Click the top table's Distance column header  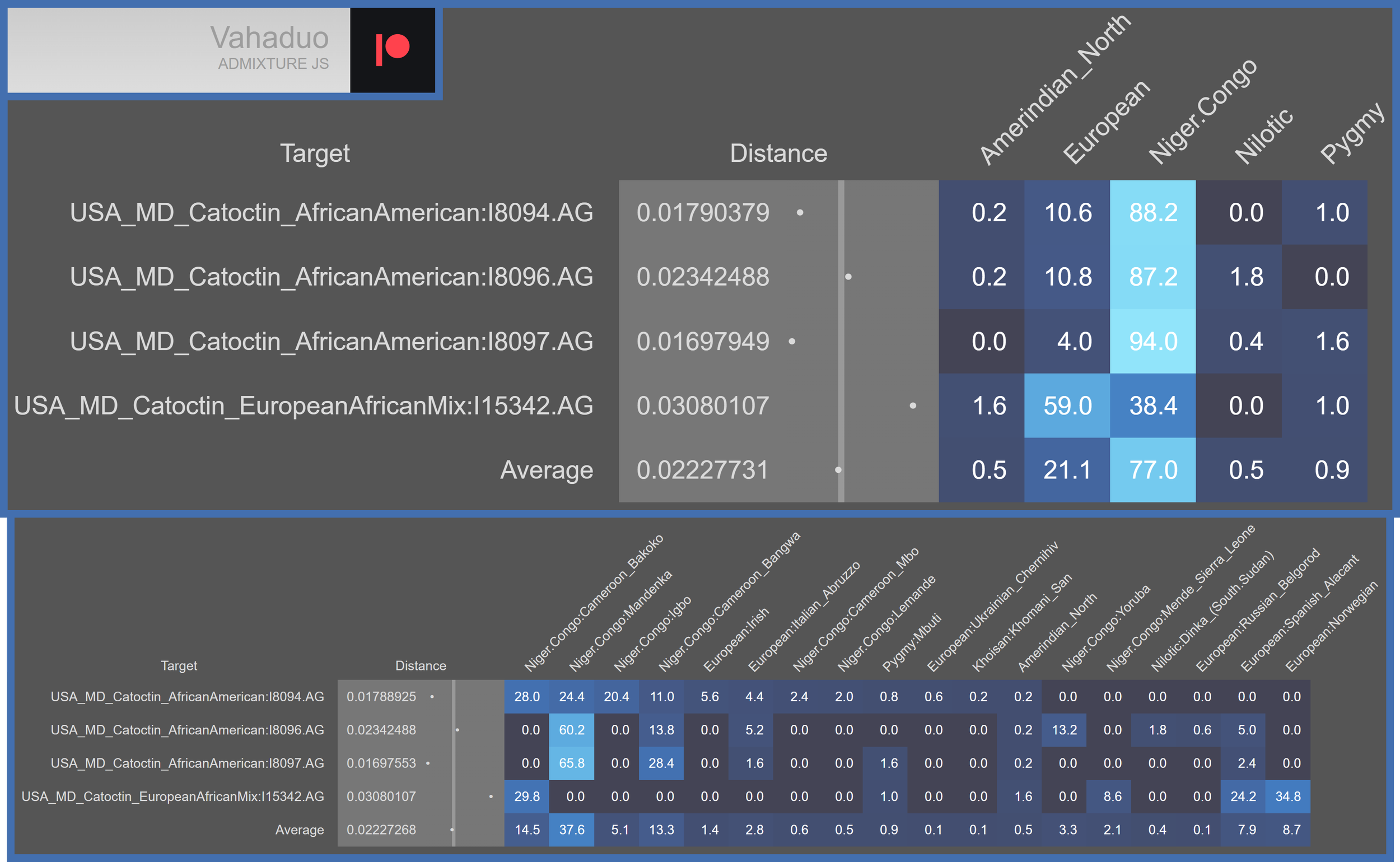pos(778,153)
